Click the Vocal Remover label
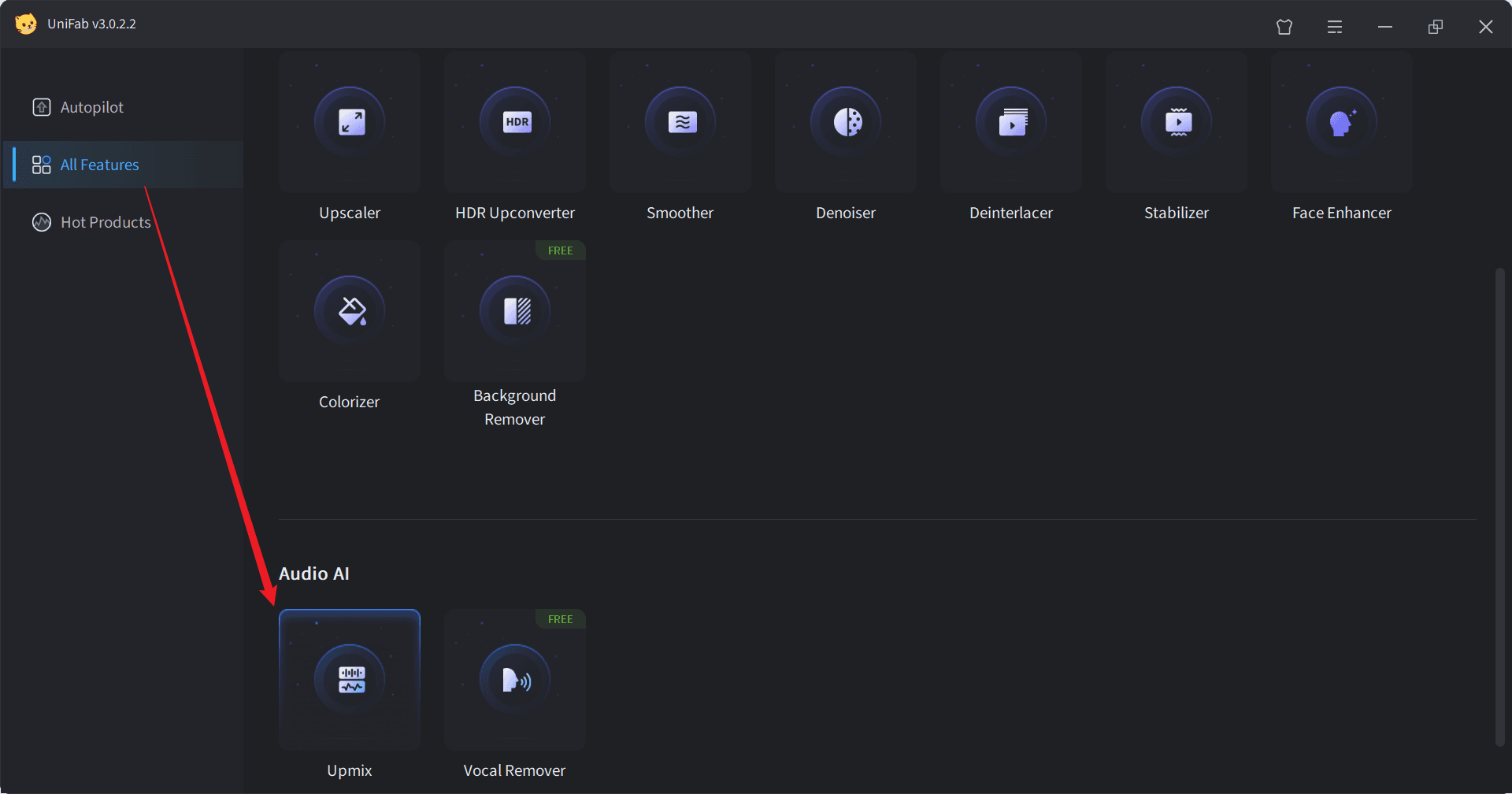This screenshot has height=794, width=1512. coord(515,770)
